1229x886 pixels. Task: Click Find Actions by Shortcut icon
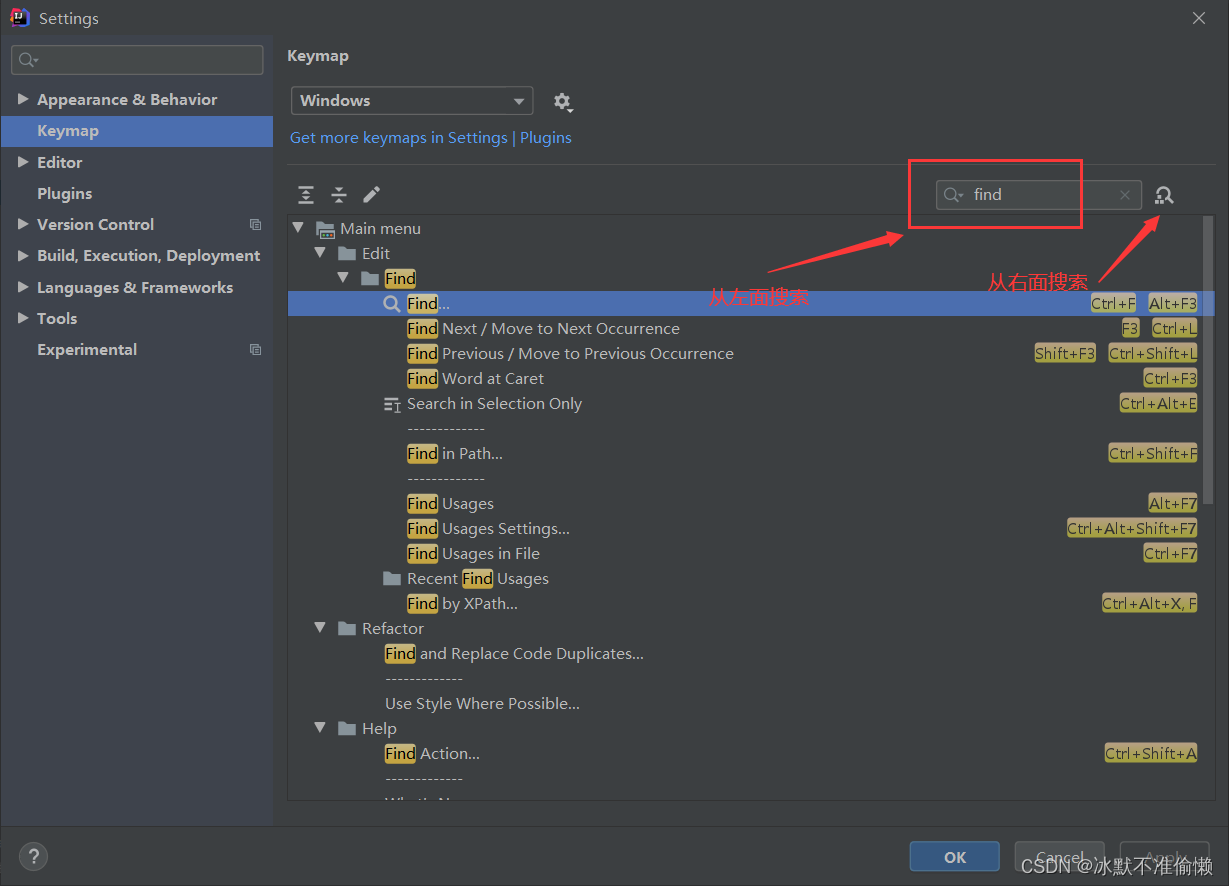(x=1164, y=195)
